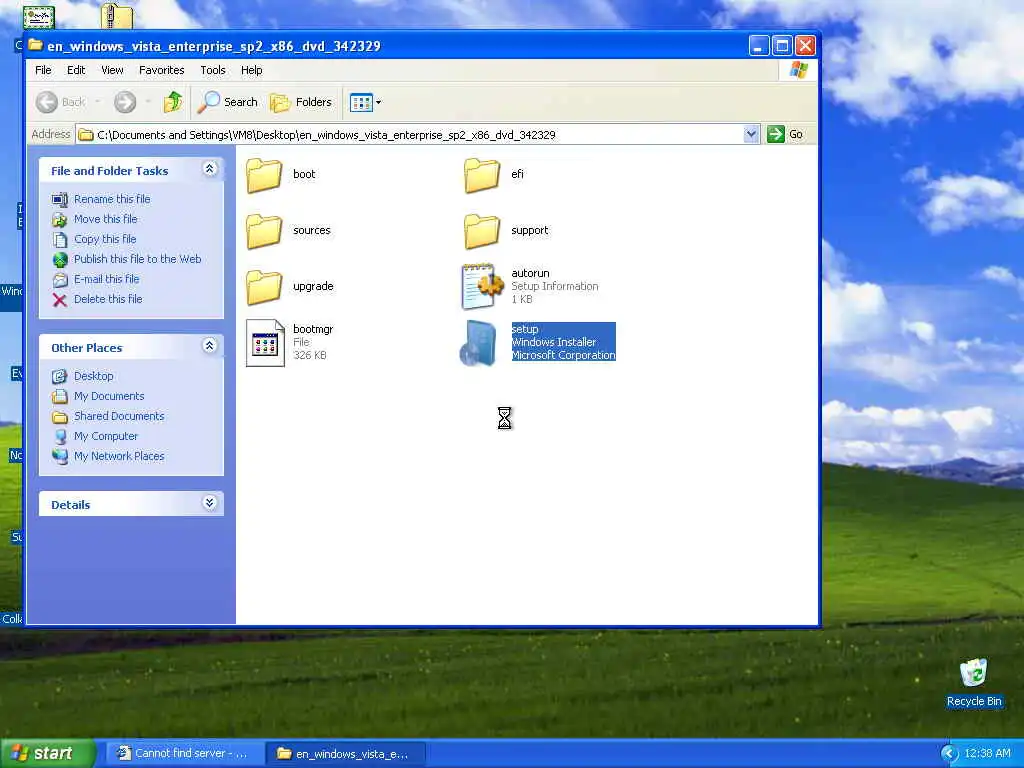Open the File menu
This screenshot has height=768, width=1024.
43,70
